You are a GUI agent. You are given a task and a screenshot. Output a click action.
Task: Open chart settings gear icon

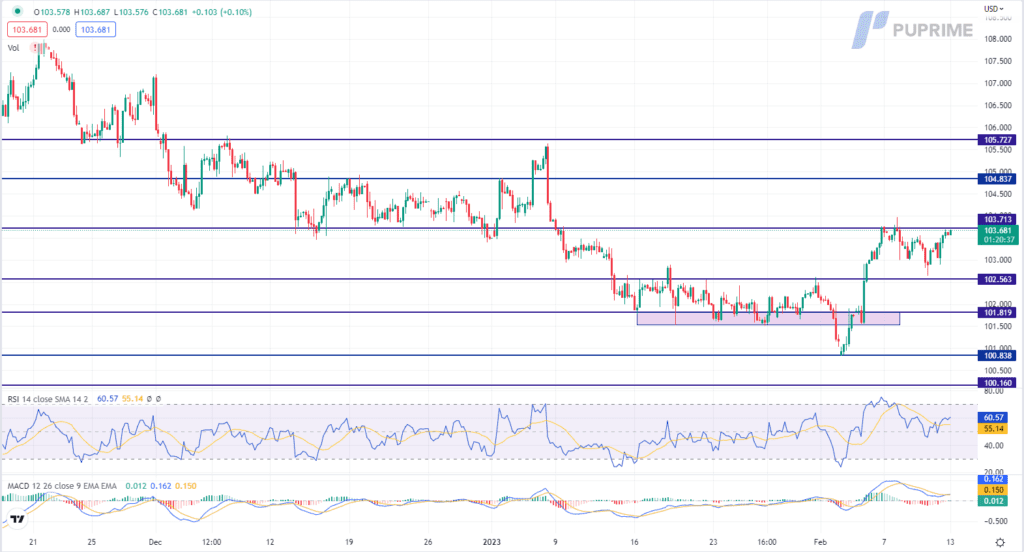(x=1000, y=542)
